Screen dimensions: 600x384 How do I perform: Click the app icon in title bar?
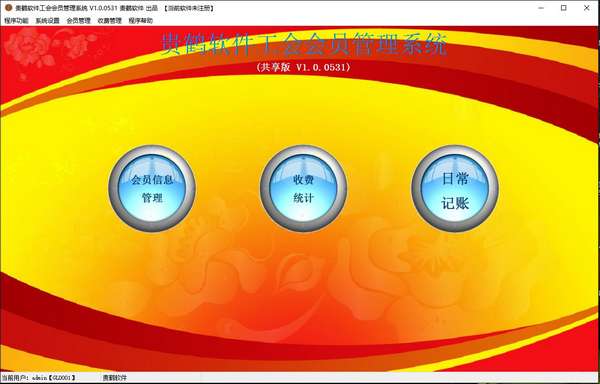[8, 8]
